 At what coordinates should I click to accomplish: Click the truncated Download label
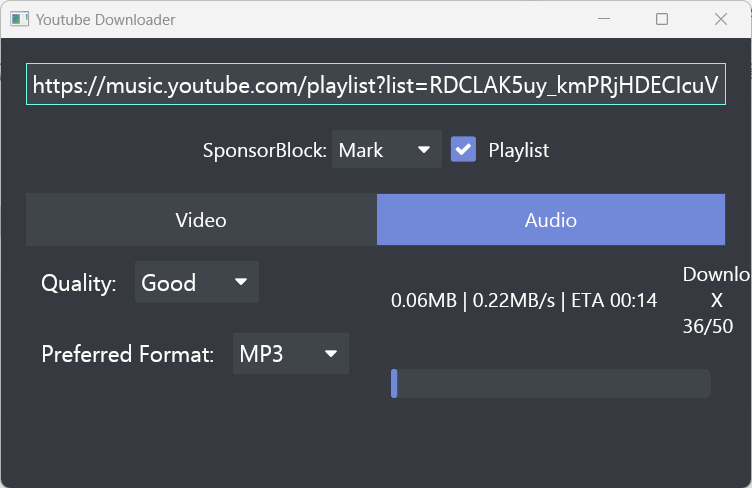pos(716,274)
